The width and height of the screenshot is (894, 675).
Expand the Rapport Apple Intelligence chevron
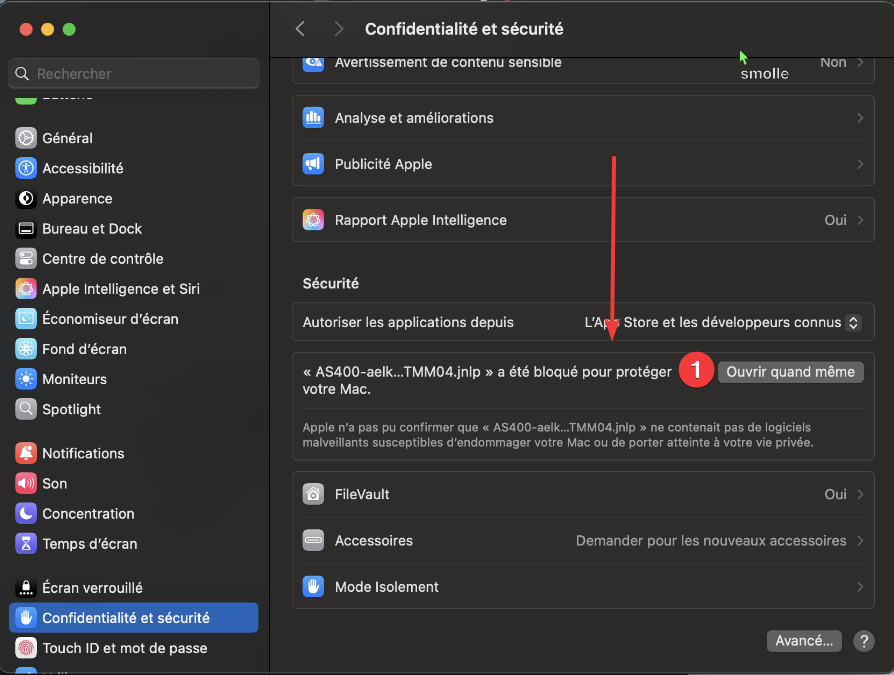[860, 220]
